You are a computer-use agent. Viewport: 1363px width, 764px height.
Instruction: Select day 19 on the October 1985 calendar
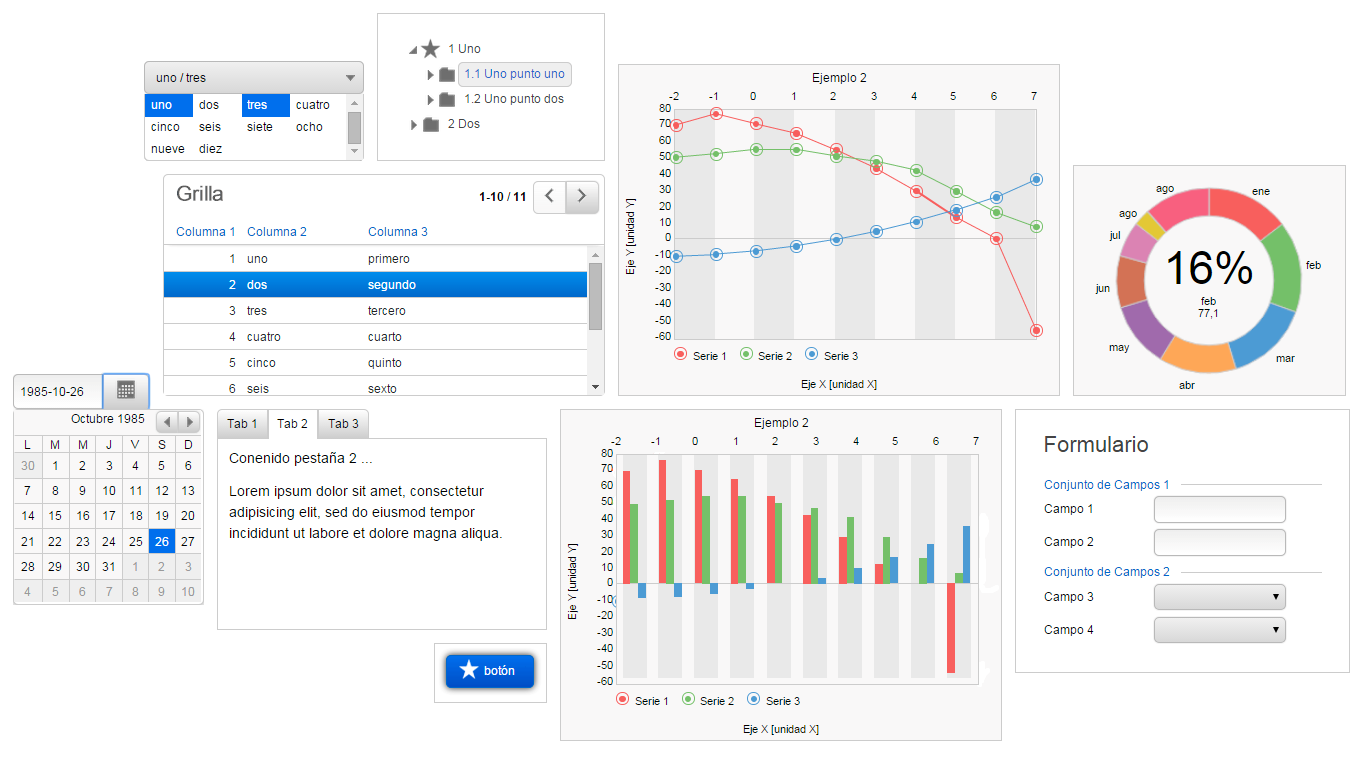pos(161,515)
